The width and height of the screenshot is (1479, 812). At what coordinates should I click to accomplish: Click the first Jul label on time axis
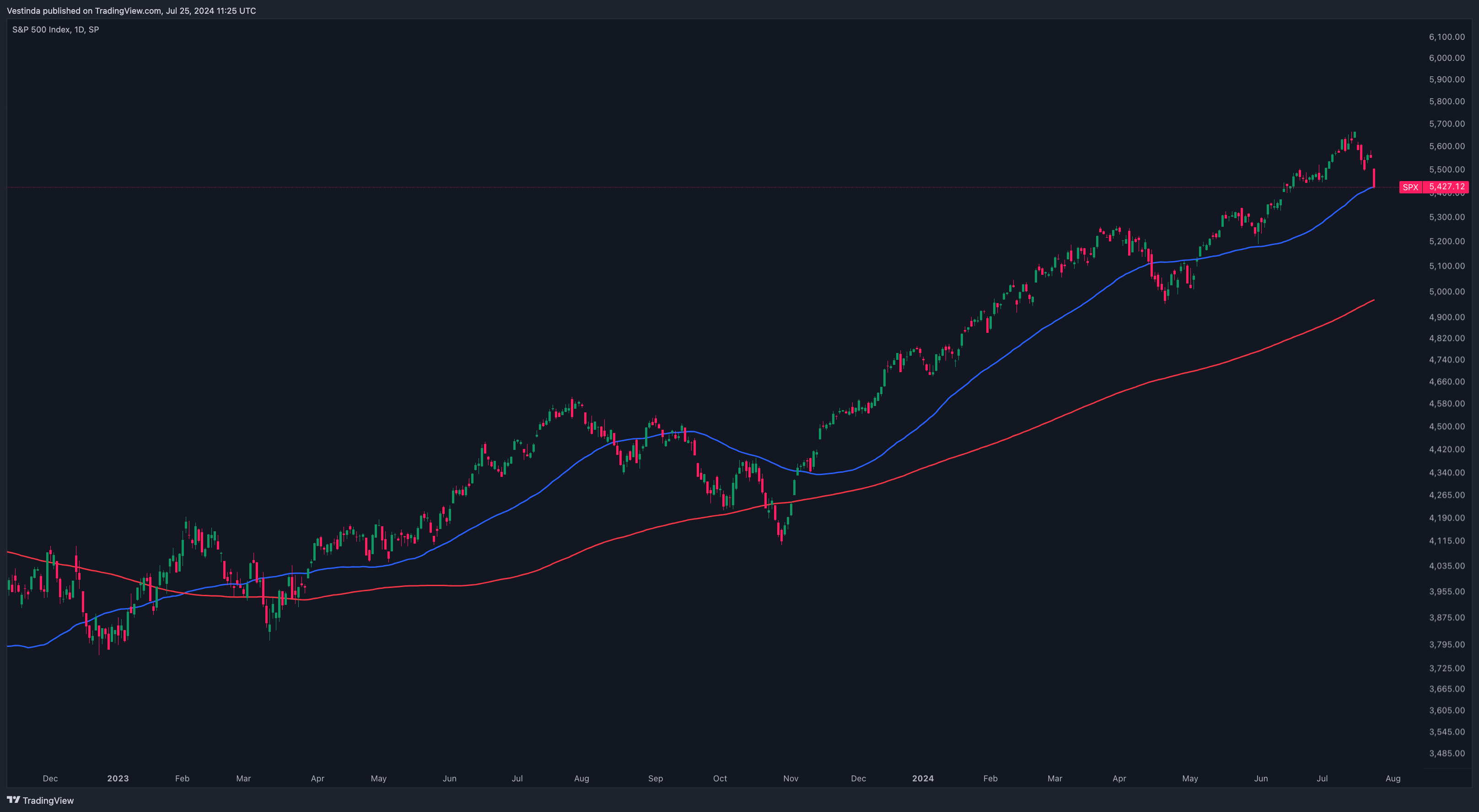(x=517, y=778)
